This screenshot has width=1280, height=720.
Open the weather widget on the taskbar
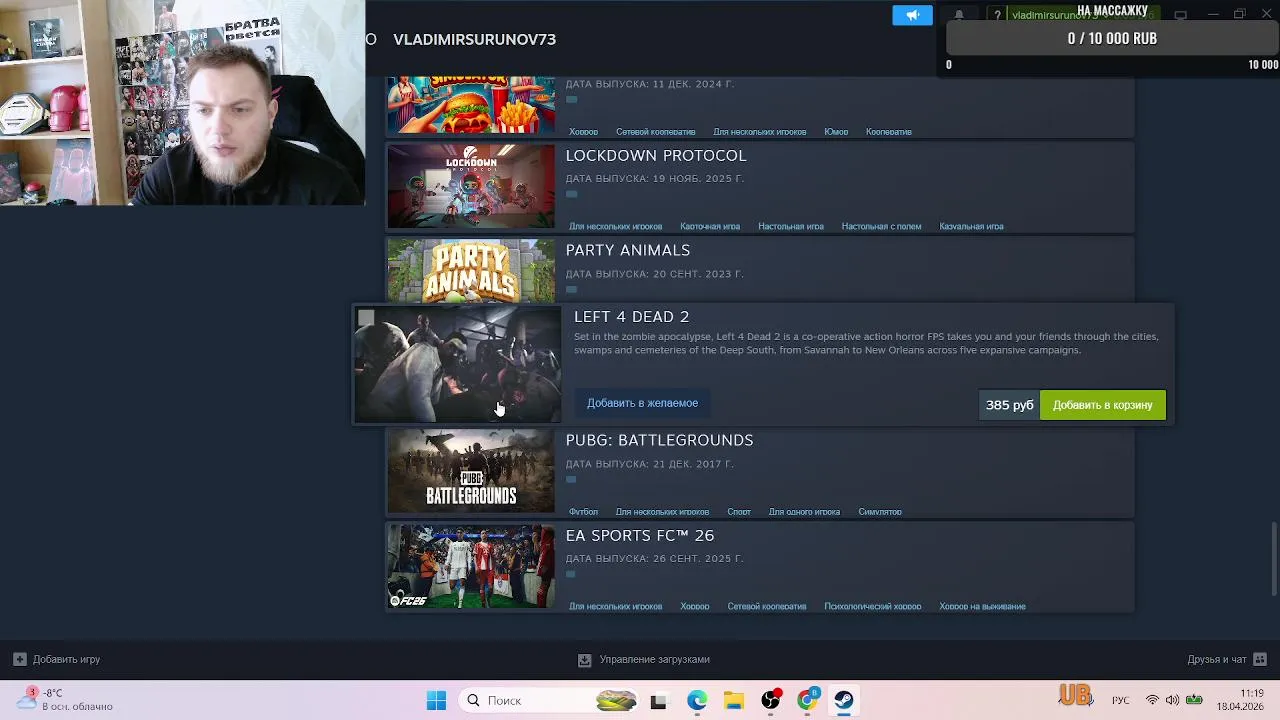(x=65, y=699)
